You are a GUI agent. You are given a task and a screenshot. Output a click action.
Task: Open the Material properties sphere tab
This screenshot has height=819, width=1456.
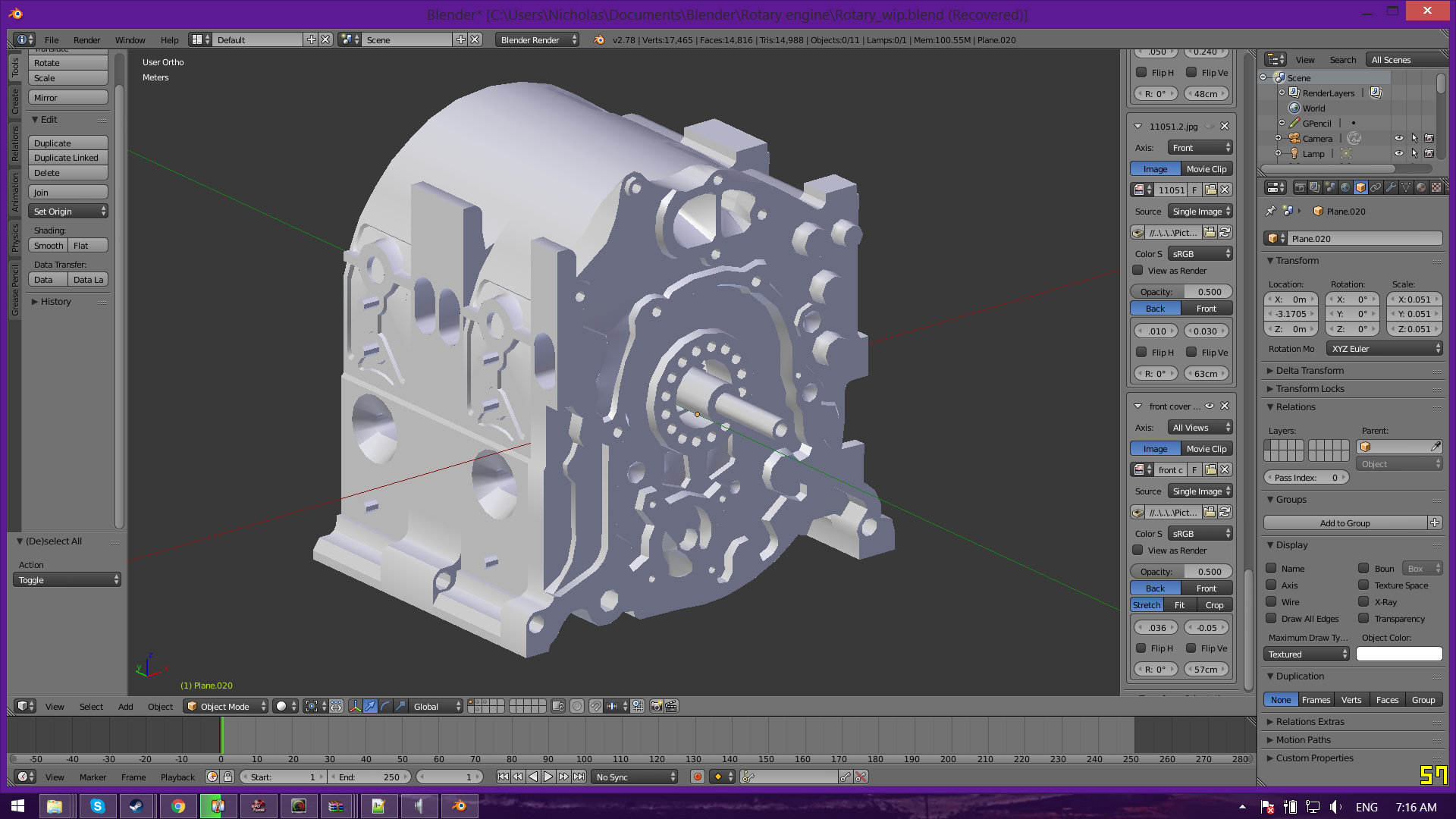point(1421,187)
